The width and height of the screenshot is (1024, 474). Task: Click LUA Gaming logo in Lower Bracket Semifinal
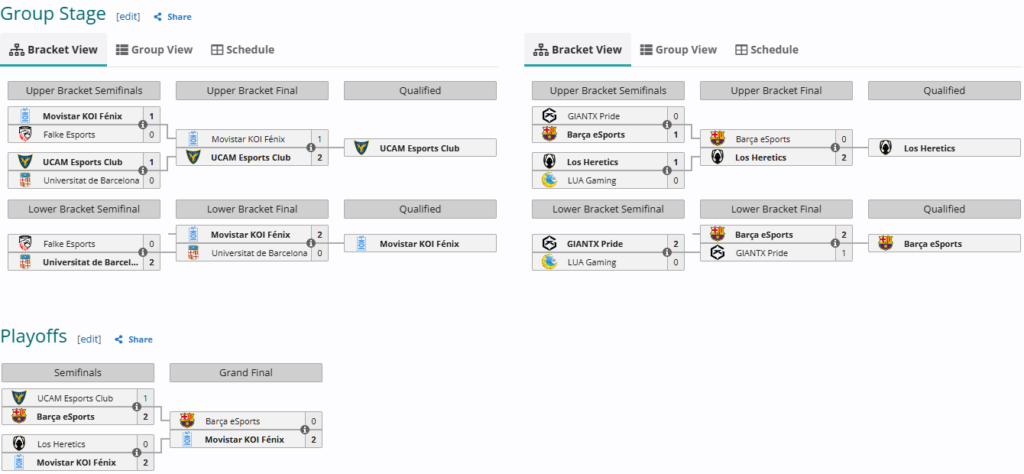549,262
